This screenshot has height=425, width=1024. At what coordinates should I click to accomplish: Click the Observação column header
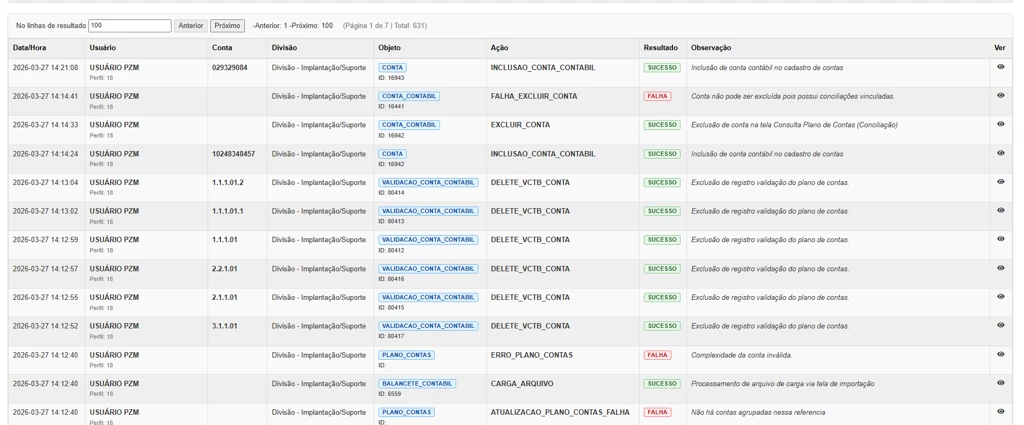(711, 48)
